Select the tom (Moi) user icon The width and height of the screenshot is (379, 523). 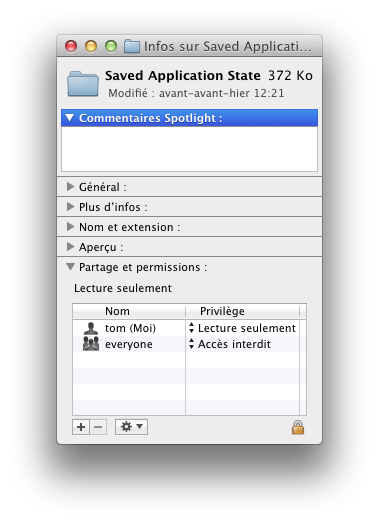tap(91, 328)
